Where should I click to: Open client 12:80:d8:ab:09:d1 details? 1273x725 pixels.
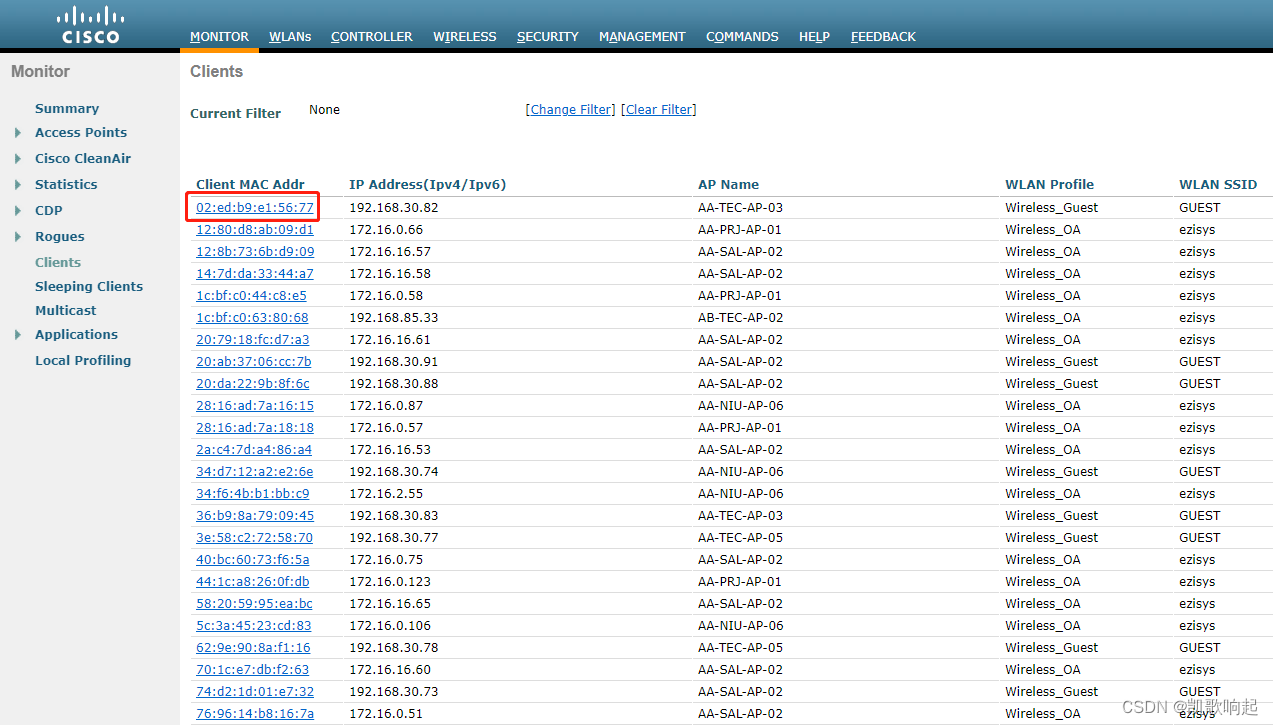pos(255,230)
